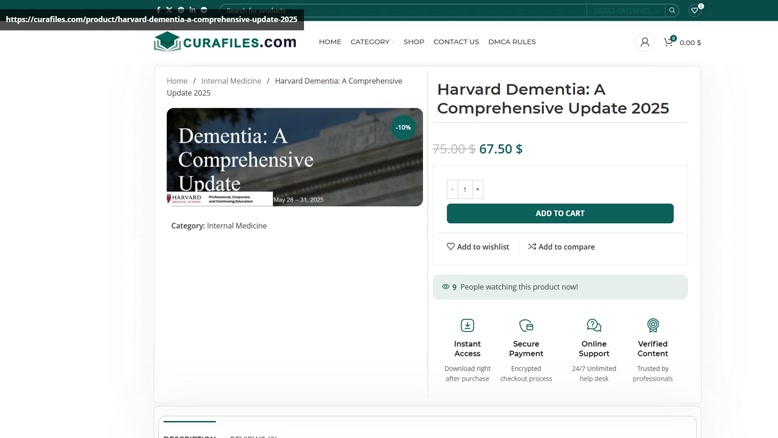This screenshot has width=778, height=438.
Task: Click the eye icon beside people watching
Action: pos(446,287)
